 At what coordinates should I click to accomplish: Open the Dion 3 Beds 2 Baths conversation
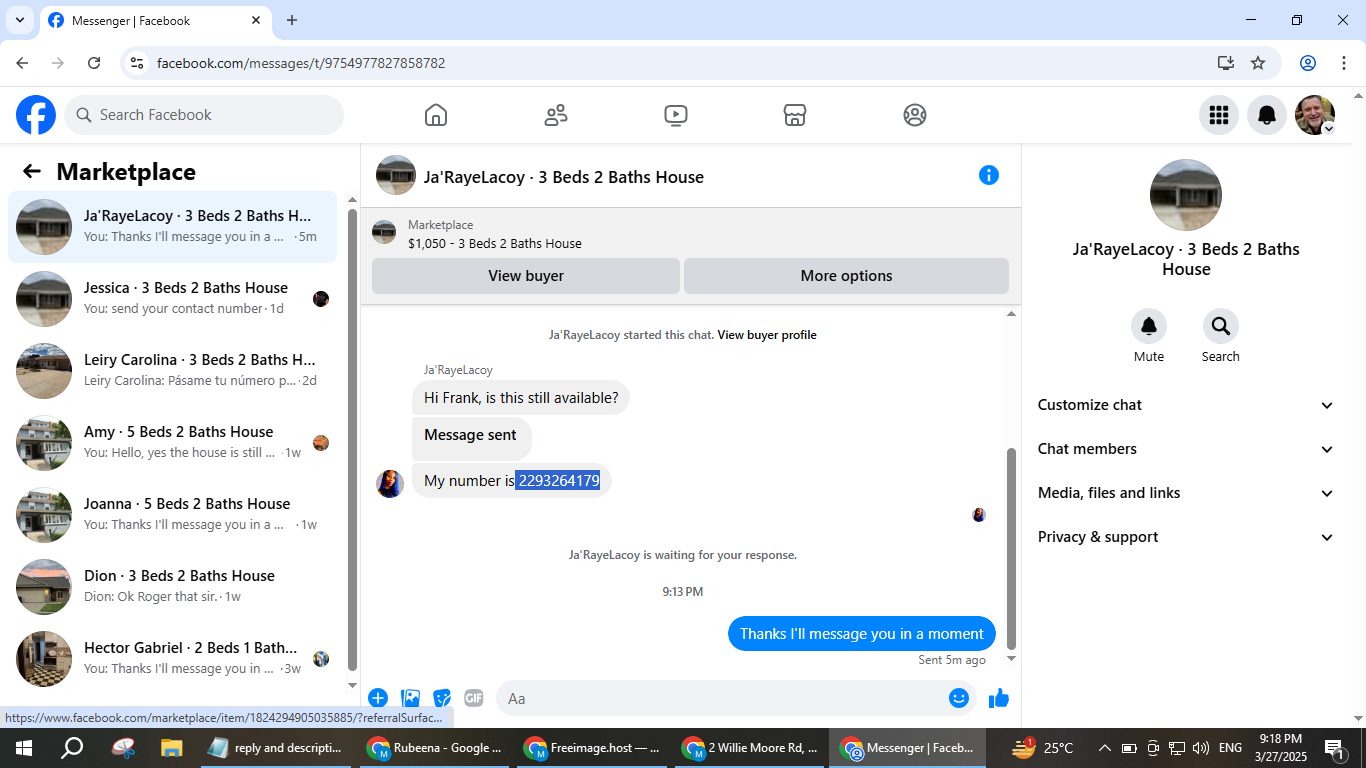173,586
